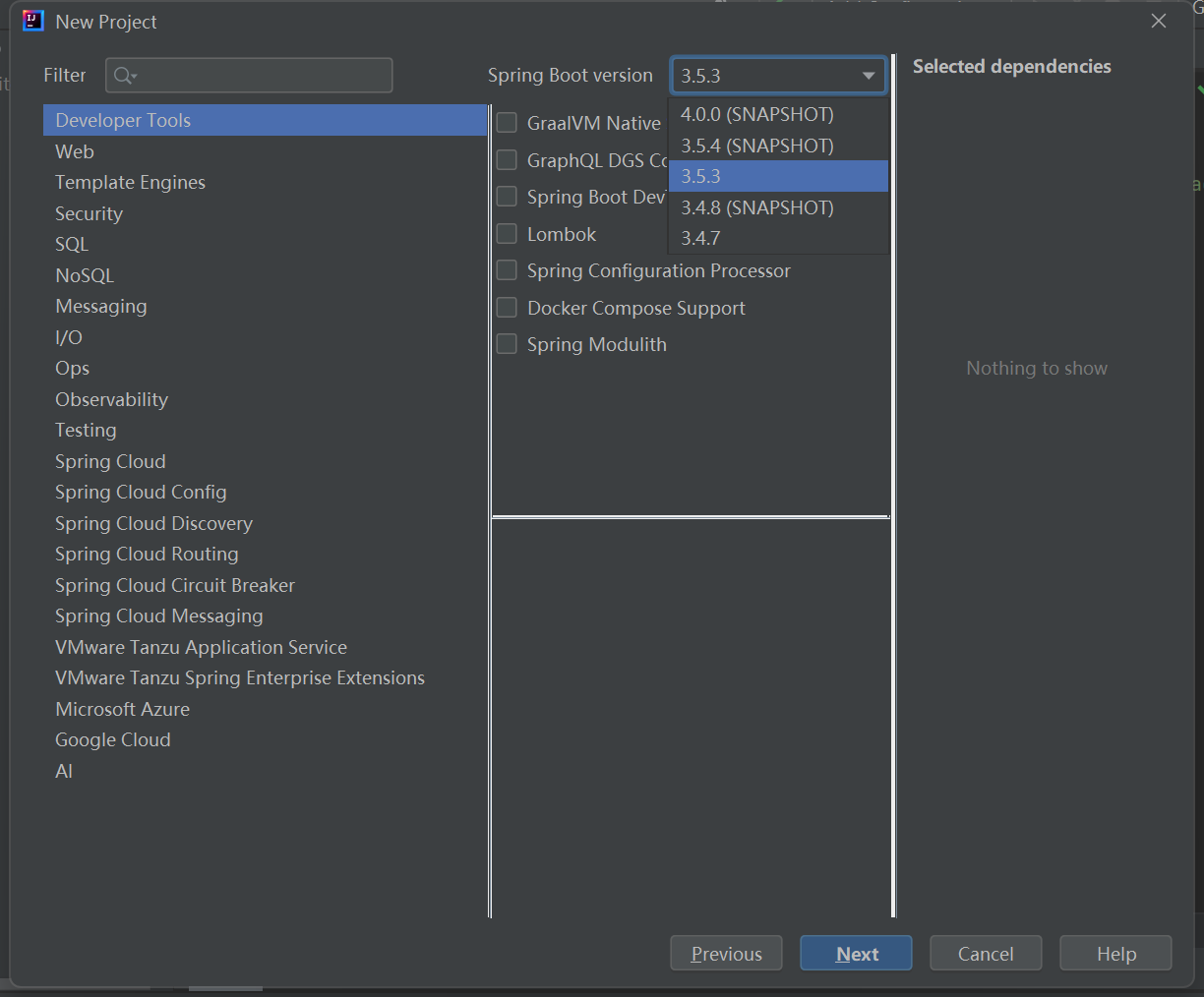The width and height of the screenshot is (1204, 997).
Task: Check the Spring Modulith dependency
Action: click(507, 344)
